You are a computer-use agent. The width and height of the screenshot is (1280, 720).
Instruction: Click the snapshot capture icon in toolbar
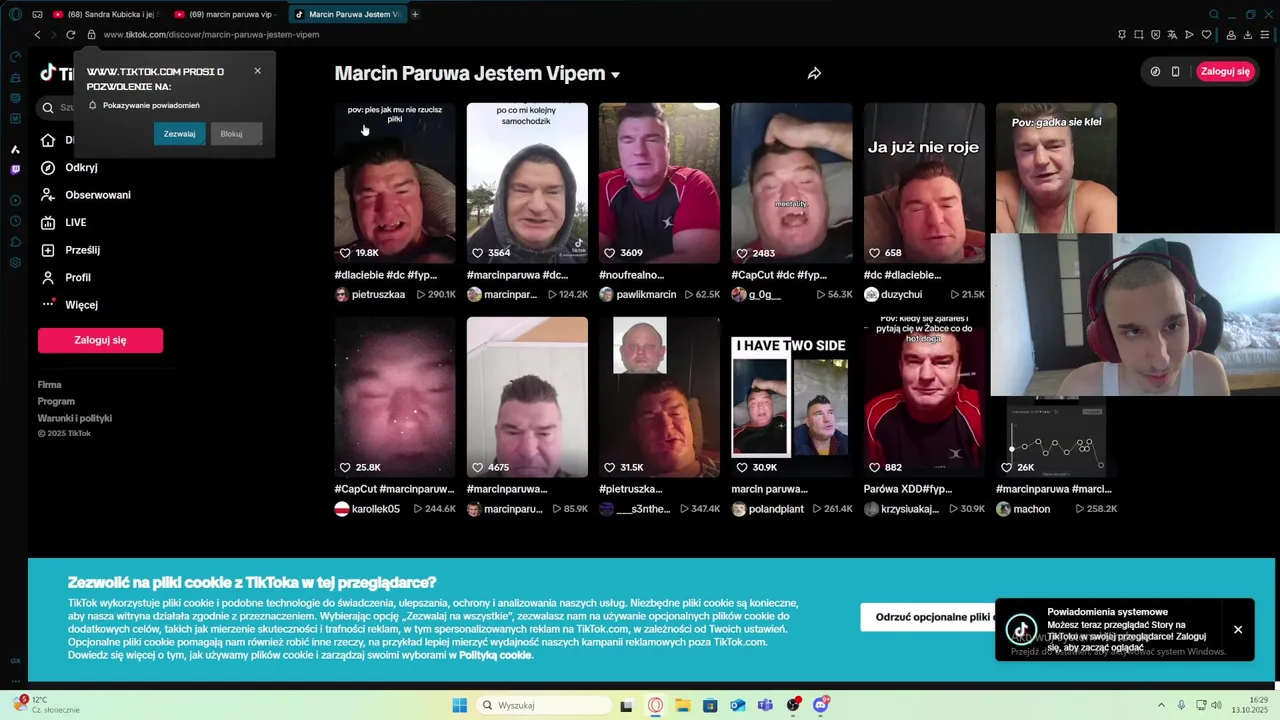1138,34
